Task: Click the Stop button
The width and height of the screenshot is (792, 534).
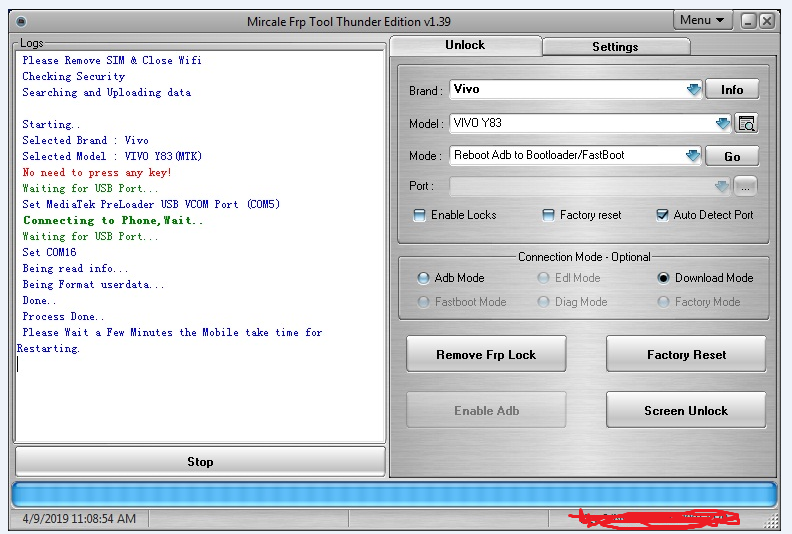Action: click(200, 461)
